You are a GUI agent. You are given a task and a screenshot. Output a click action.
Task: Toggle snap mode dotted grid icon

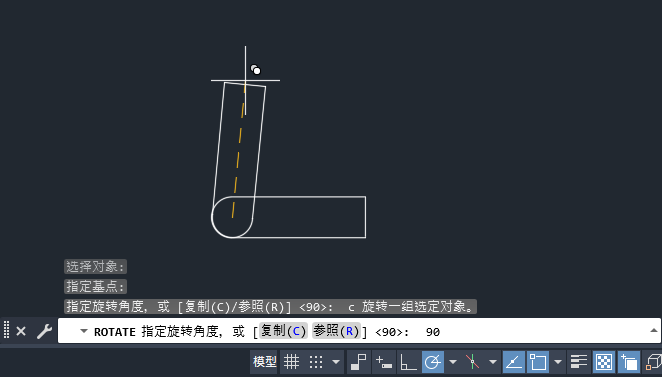click(316, 362)
